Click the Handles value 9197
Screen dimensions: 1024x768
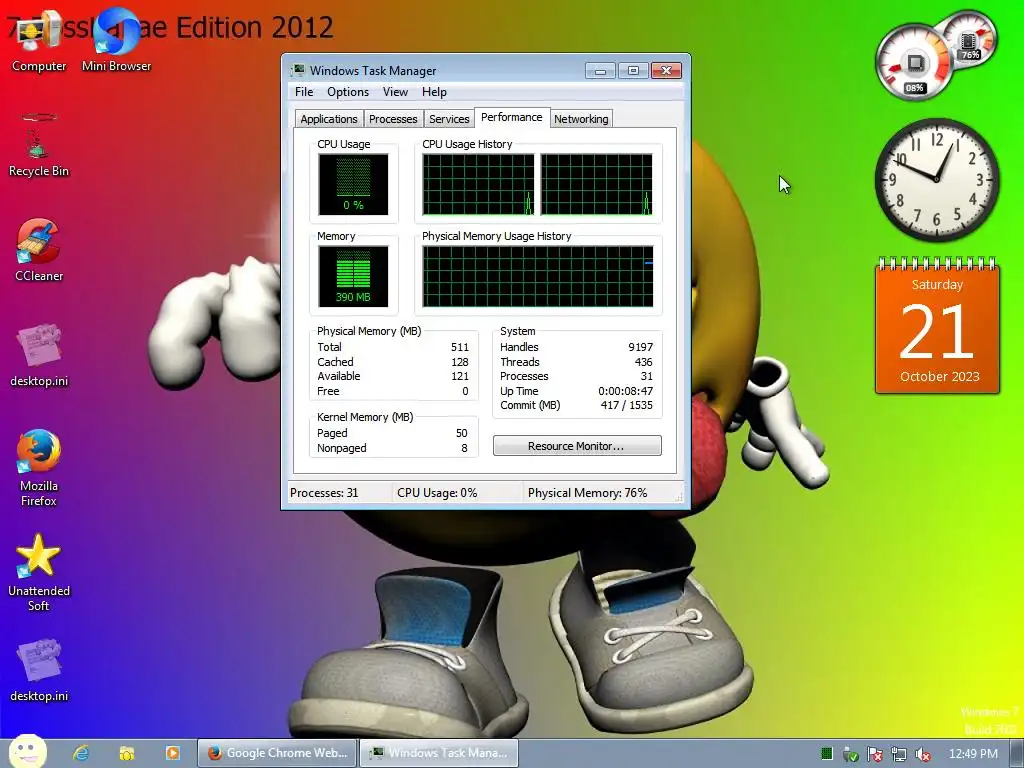click(x=640, y=347)
